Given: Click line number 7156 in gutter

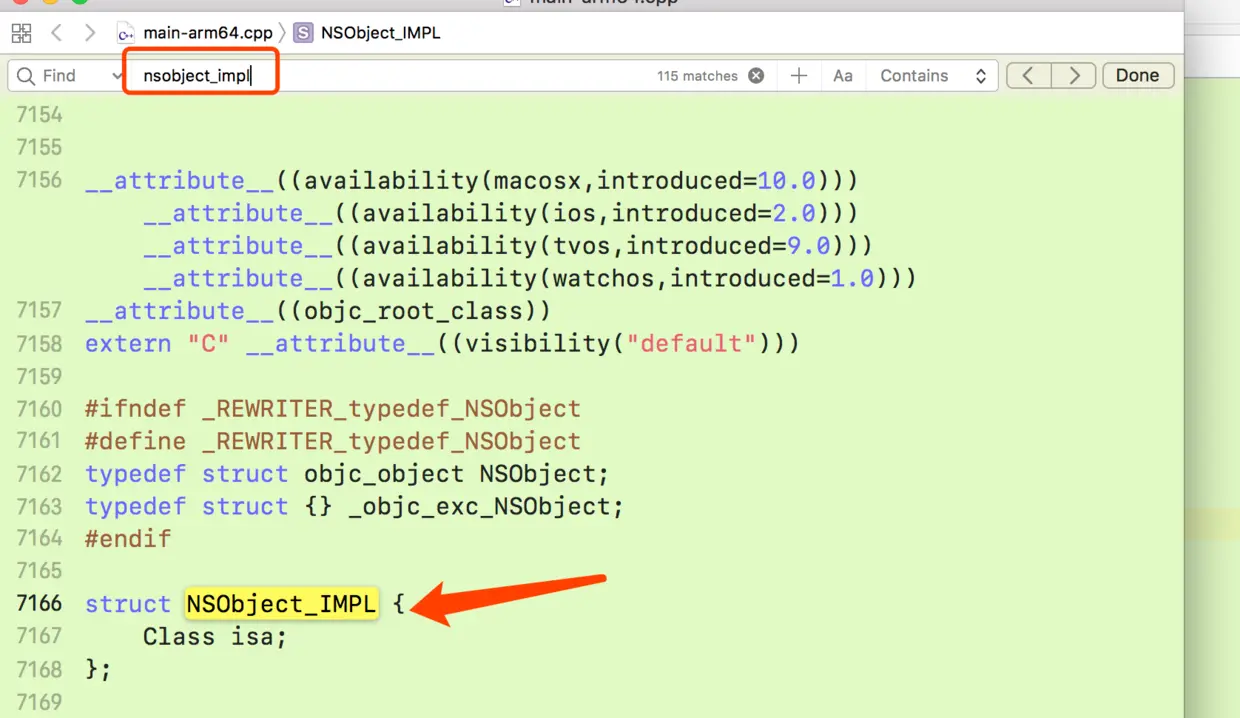Looking at the screenshot, I should click(40, 181).
